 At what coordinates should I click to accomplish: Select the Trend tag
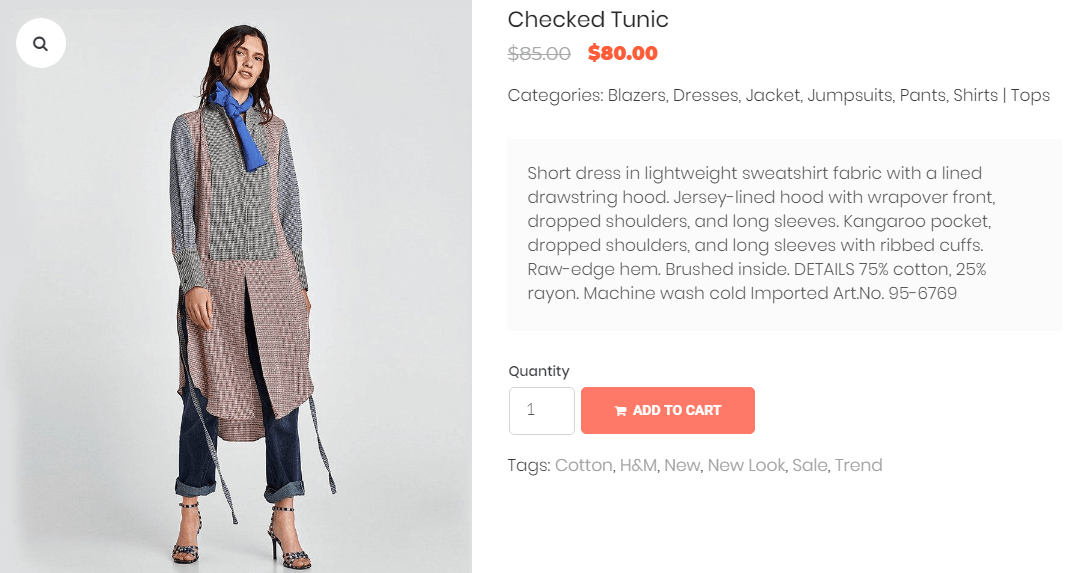859,465
